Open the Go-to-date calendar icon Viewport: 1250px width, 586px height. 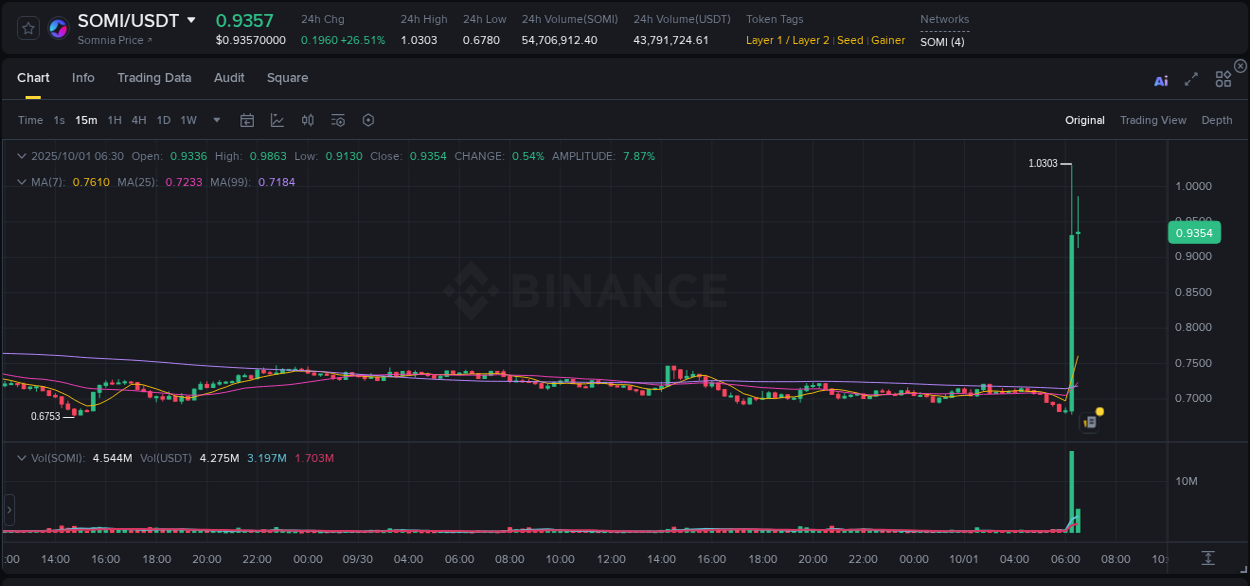tap(247, 120)
